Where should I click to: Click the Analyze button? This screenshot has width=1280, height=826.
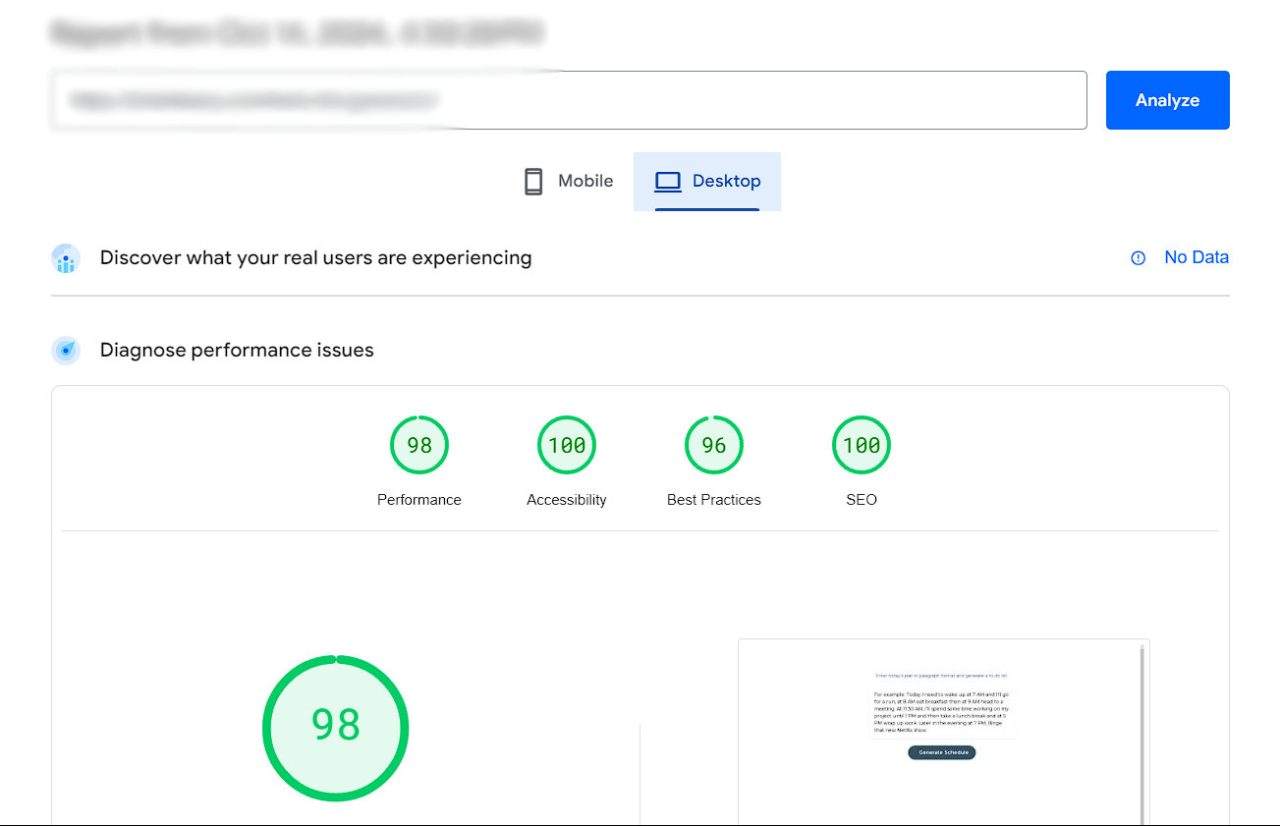point(1167,100)
